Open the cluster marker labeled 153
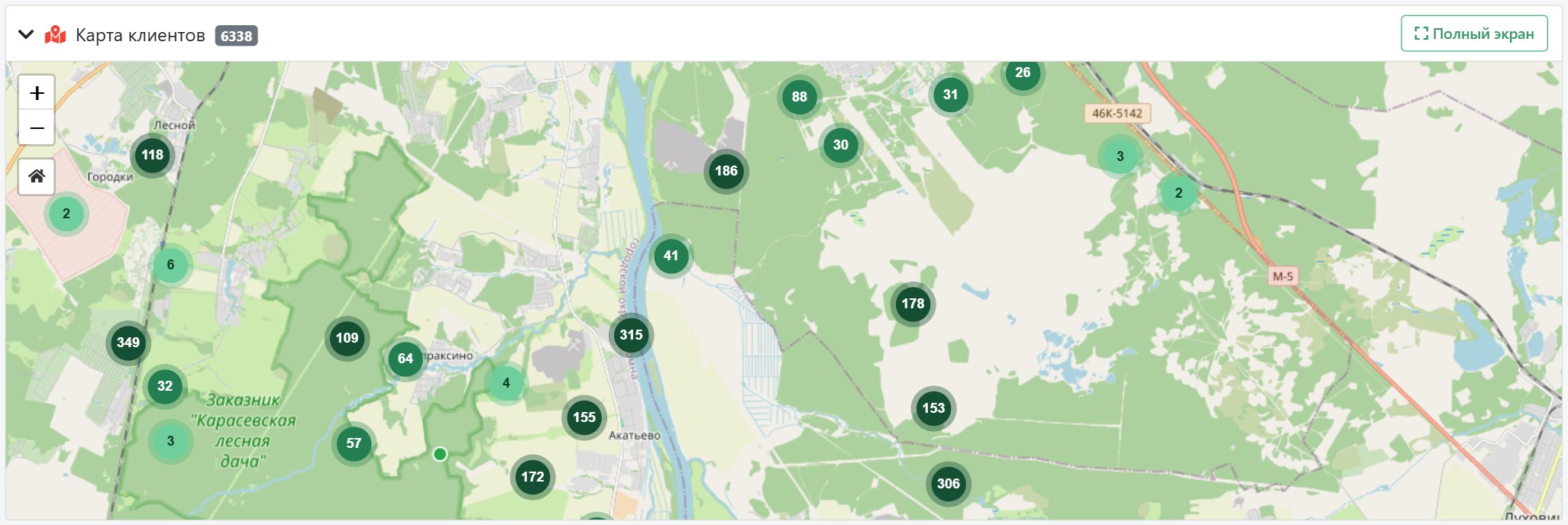The height and width of the screenshot is (525, 1568). [x=933, y=408]
